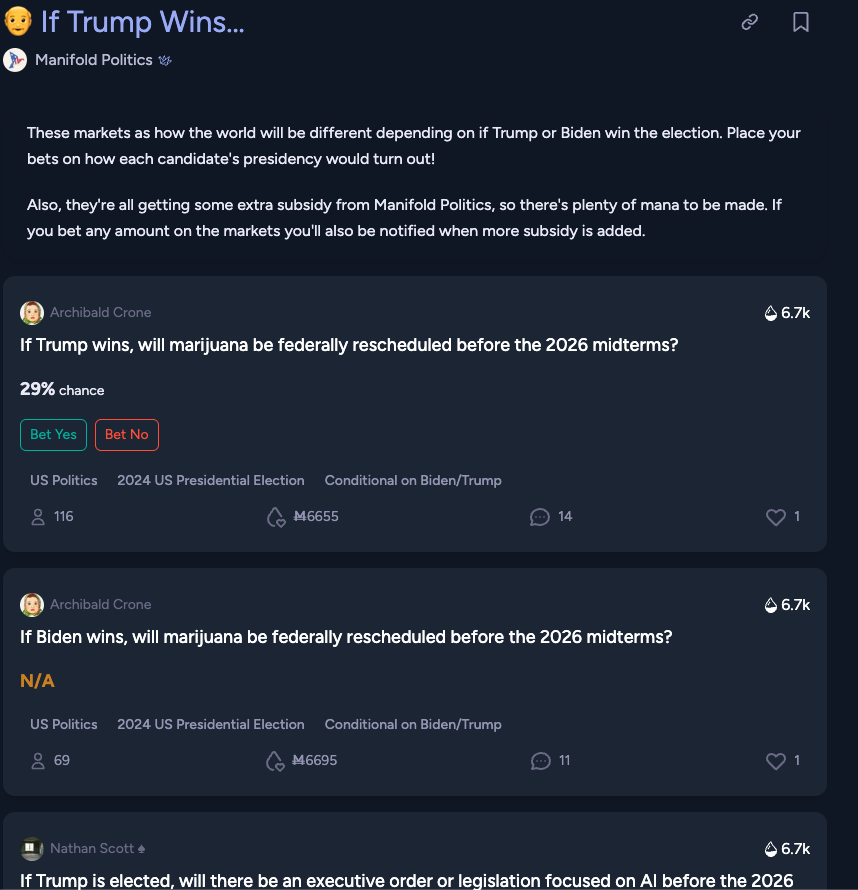Open Nathan Scott's profile
This screenshot has height=890, width=858.
click(92, 848)
